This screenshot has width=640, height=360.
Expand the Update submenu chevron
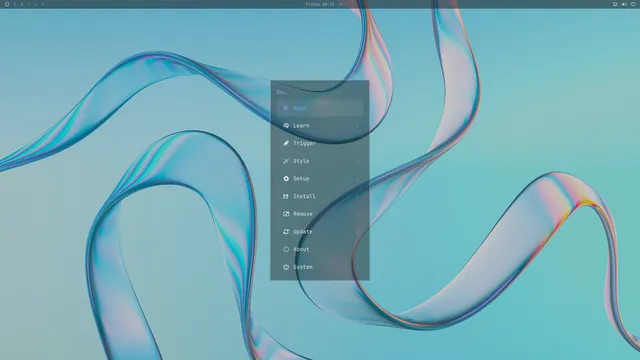[358, 231]
